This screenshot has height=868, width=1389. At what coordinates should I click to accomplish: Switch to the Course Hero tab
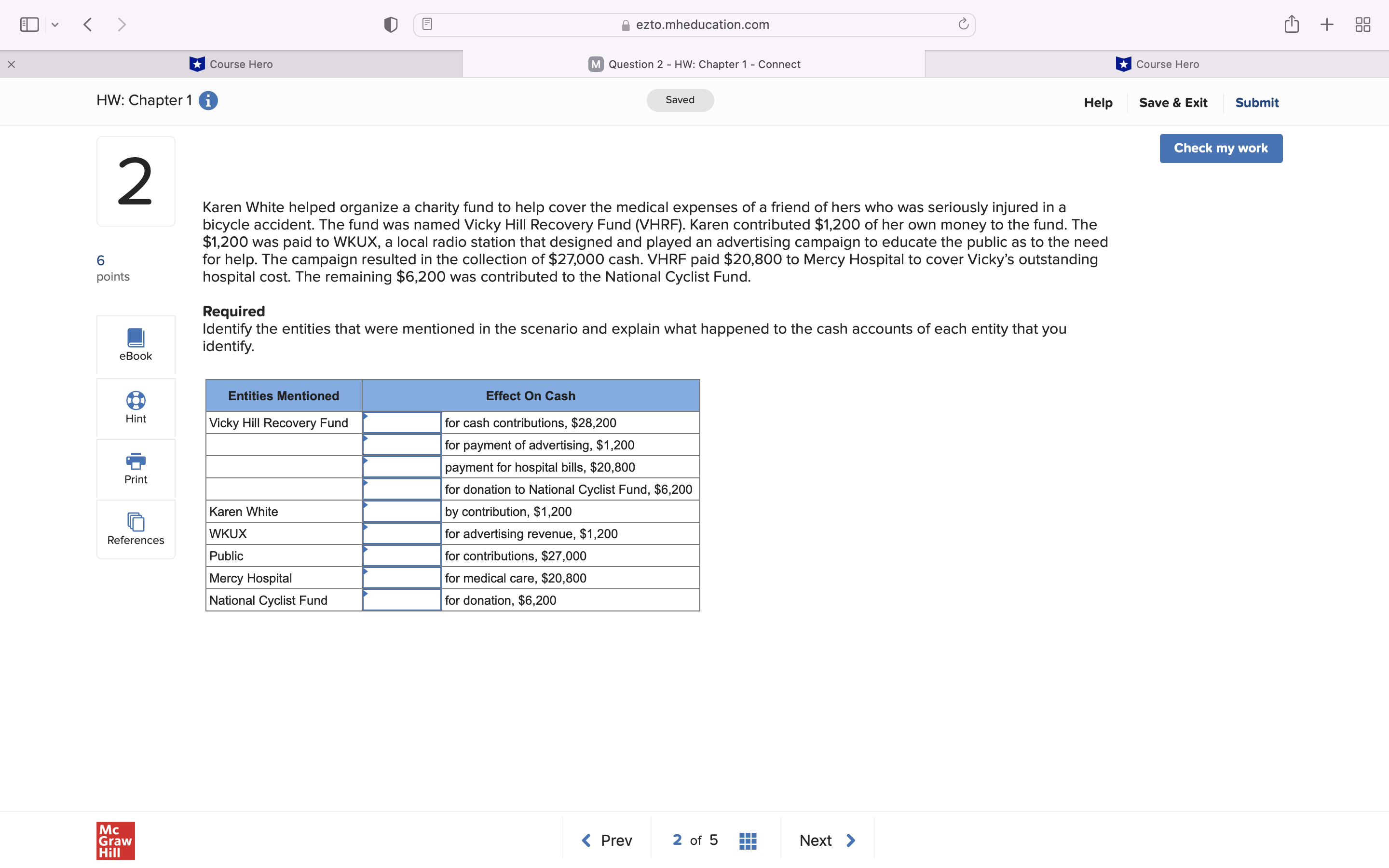point(230,64)
